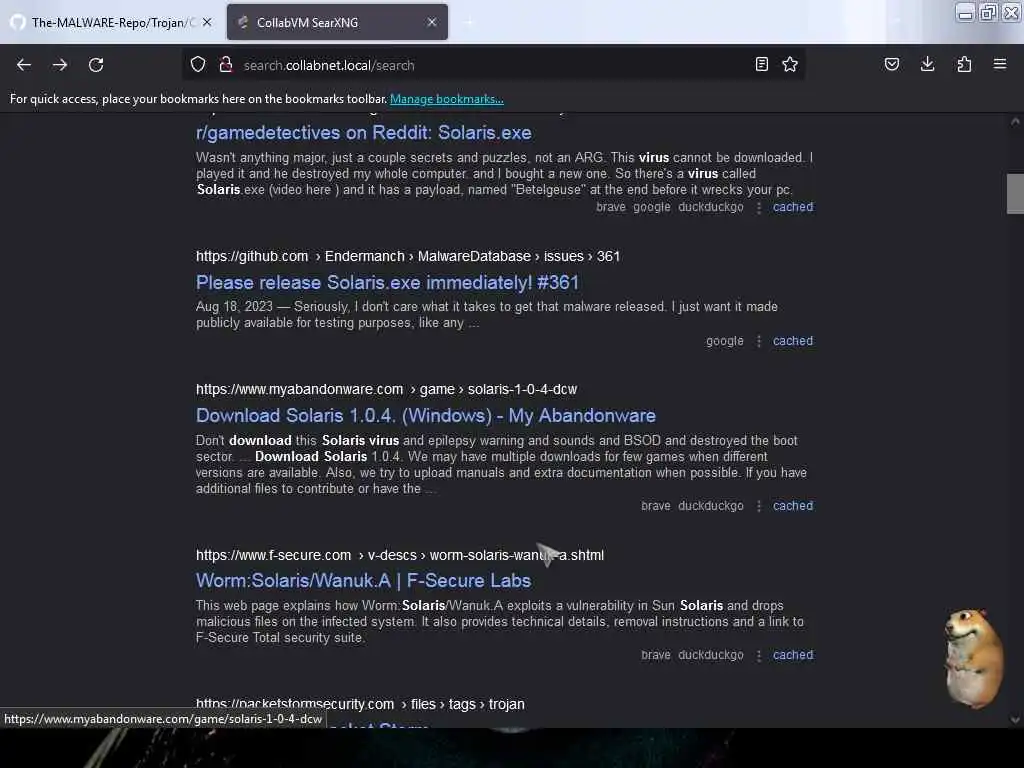The width and height of the screenshot is (1024, 768).
Task: Open Please release Solaris.exe immediately #361
Action: [x=387, y=283]
